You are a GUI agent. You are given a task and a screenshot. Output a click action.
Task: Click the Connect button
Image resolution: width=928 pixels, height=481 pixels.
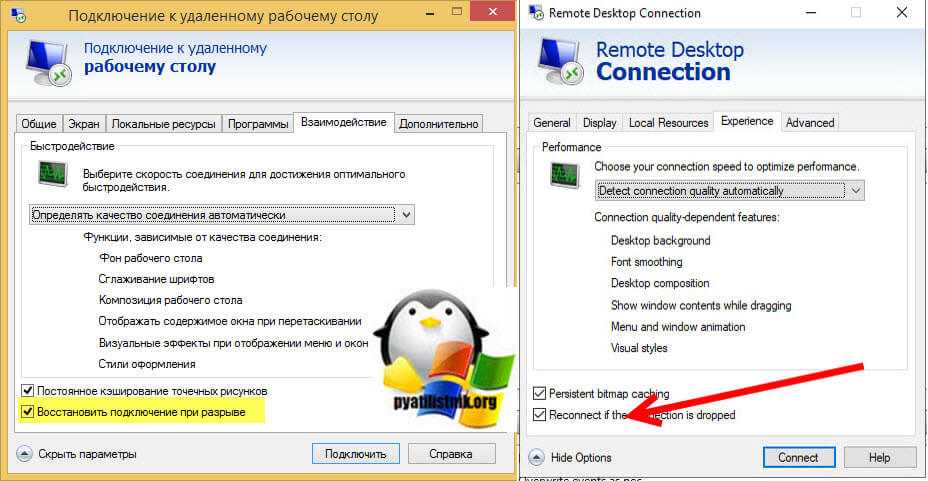798,457
